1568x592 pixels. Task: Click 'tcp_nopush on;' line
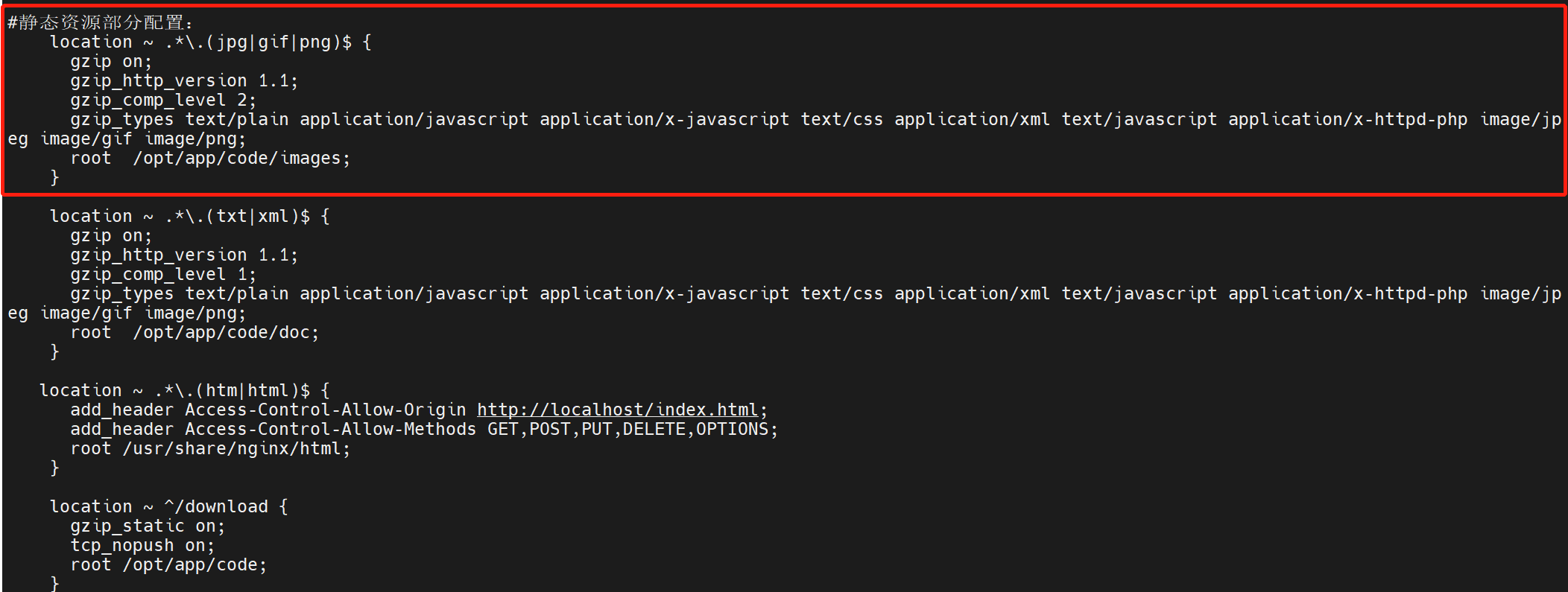(142, 545)
